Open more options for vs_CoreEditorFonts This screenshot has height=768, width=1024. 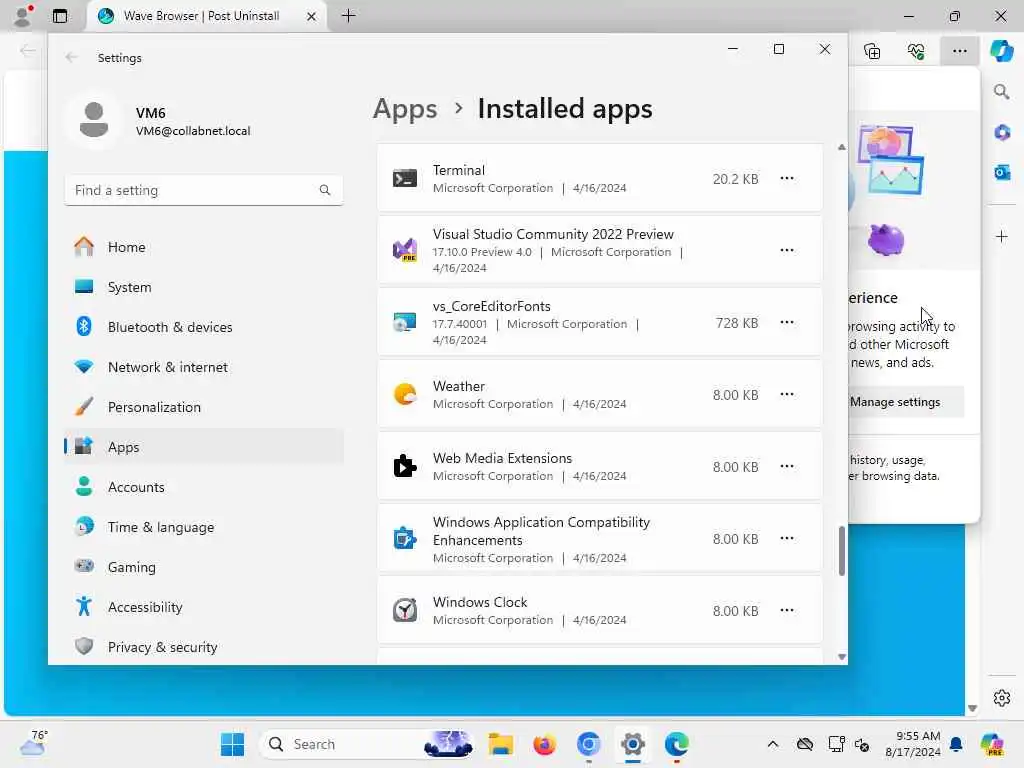click(786, 322)
